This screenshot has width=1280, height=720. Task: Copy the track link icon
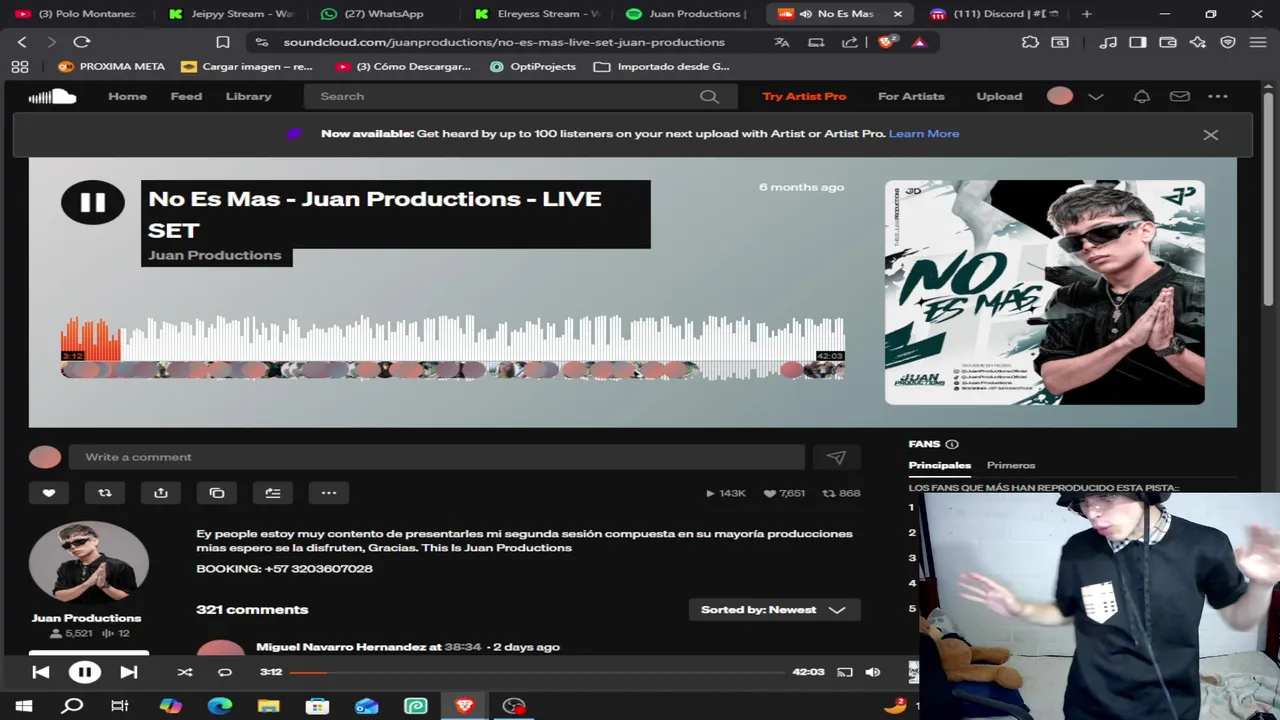217,492
